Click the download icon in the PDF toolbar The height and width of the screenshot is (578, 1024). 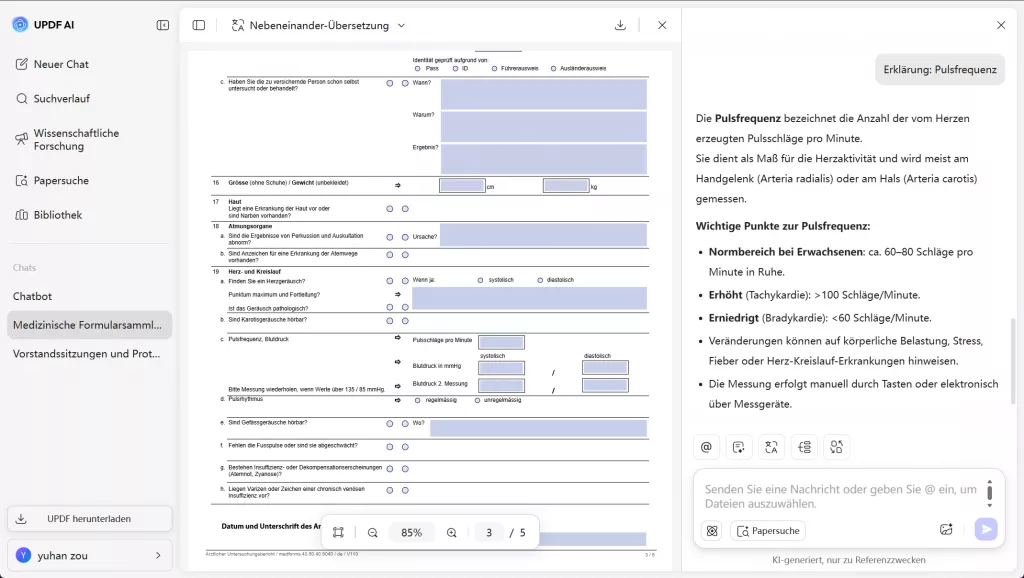[620, 25]
